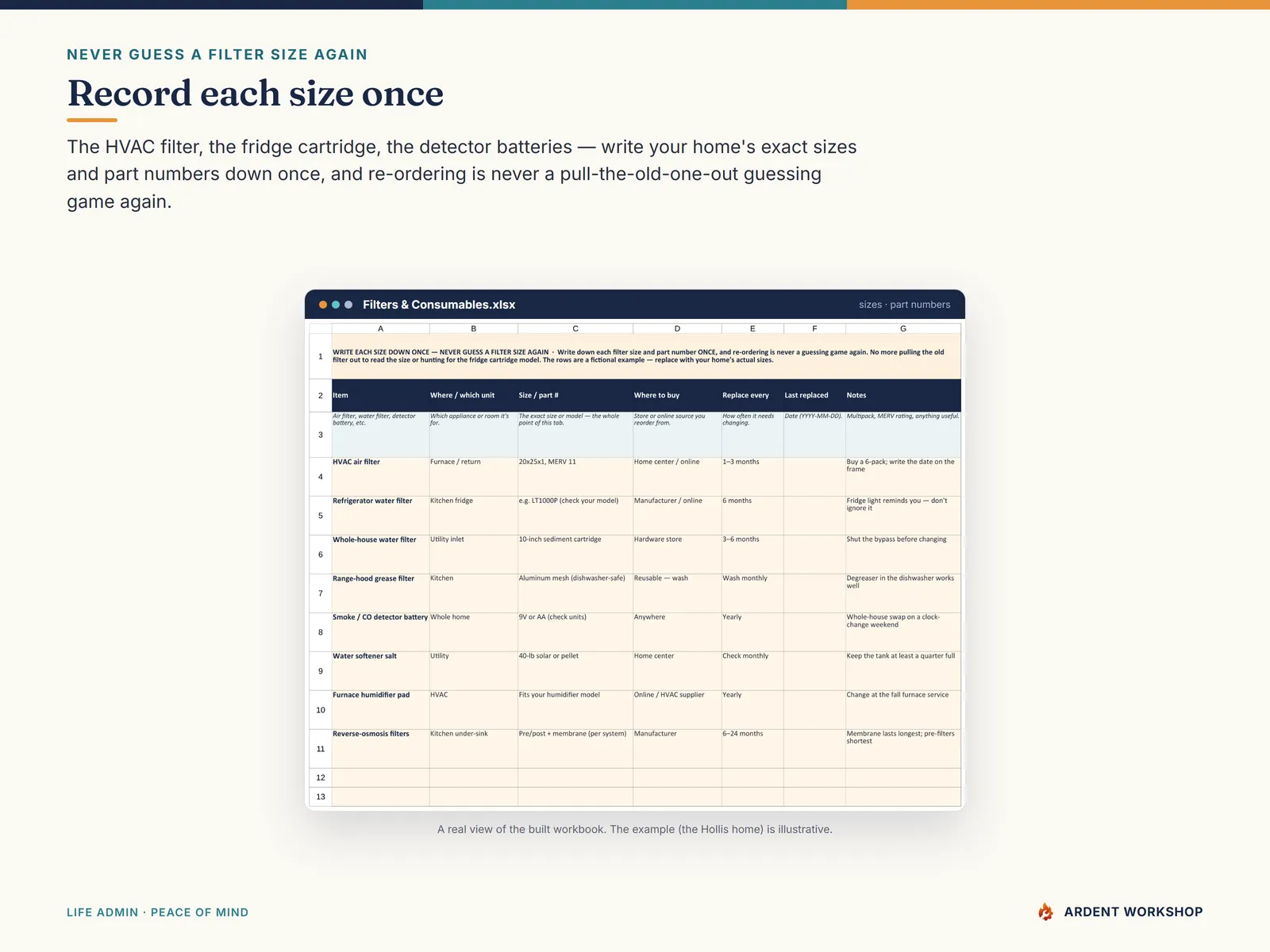
Task: Click the 'Shut the bypass before changing' cell
Action: [x=903, y=555]
